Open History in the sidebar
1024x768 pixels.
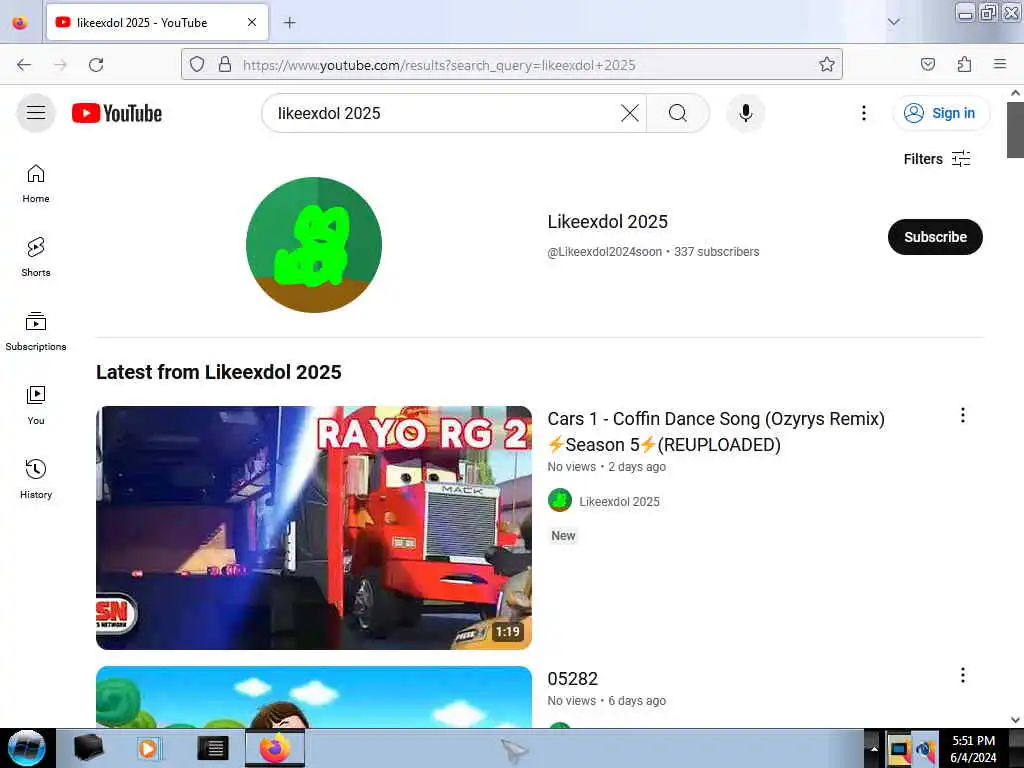[36, 479]
